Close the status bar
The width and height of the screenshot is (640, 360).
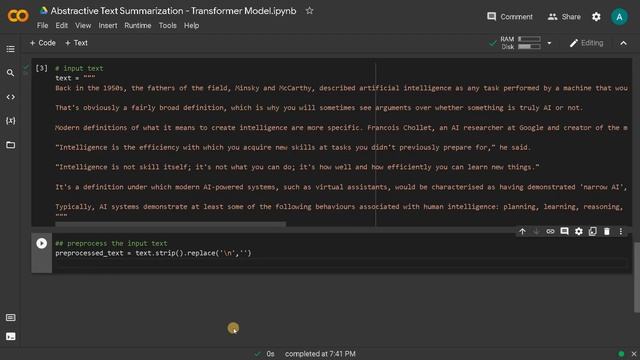[634, 354]
